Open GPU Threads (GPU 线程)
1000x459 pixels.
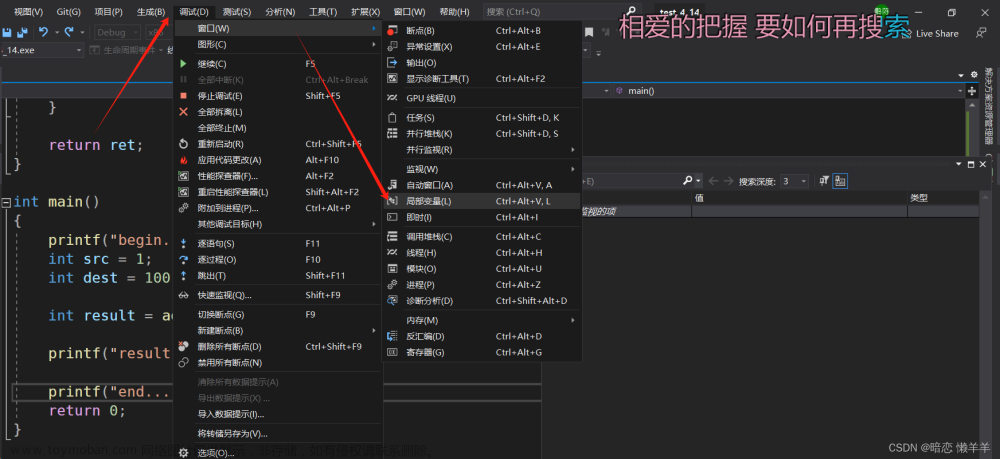482,98
